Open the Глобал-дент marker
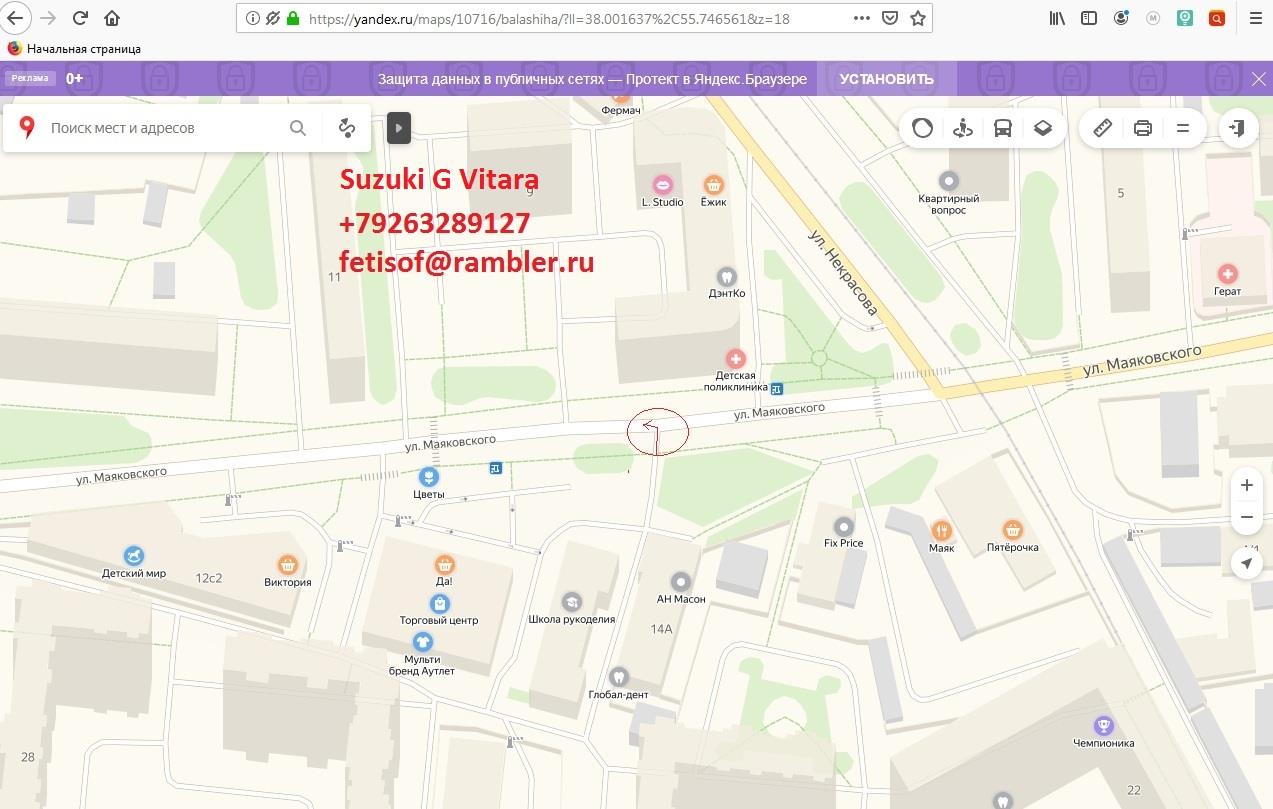Image resolution: width=1273 pixels, height=809 pixels. [x=618, y=677]
